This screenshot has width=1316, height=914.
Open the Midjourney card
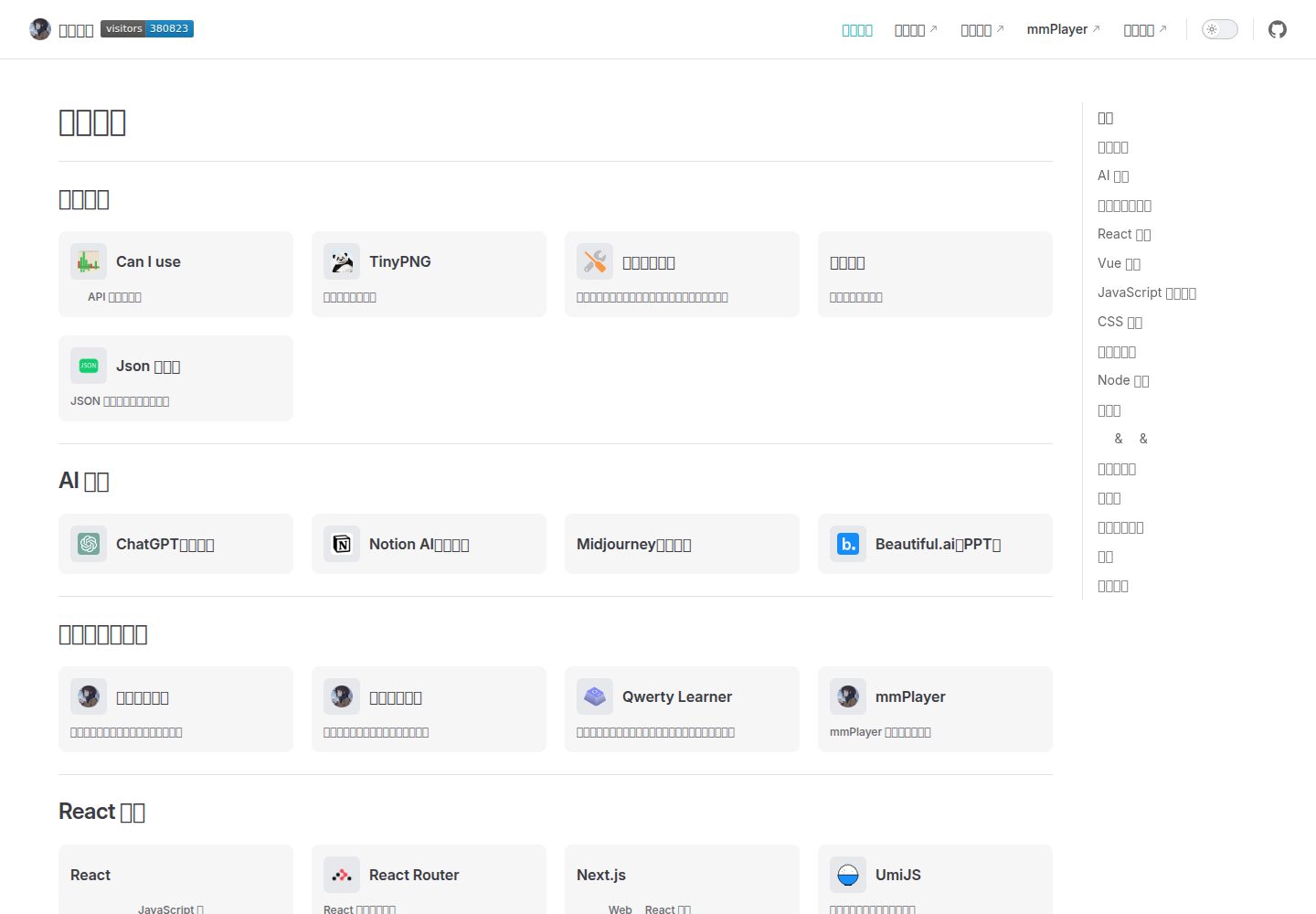point(682,544)
